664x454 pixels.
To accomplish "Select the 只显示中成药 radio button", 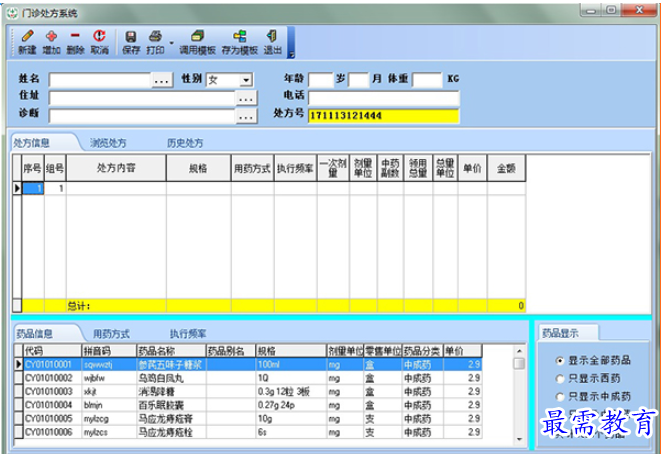I will pyautogui.click(x=558, y=396).
